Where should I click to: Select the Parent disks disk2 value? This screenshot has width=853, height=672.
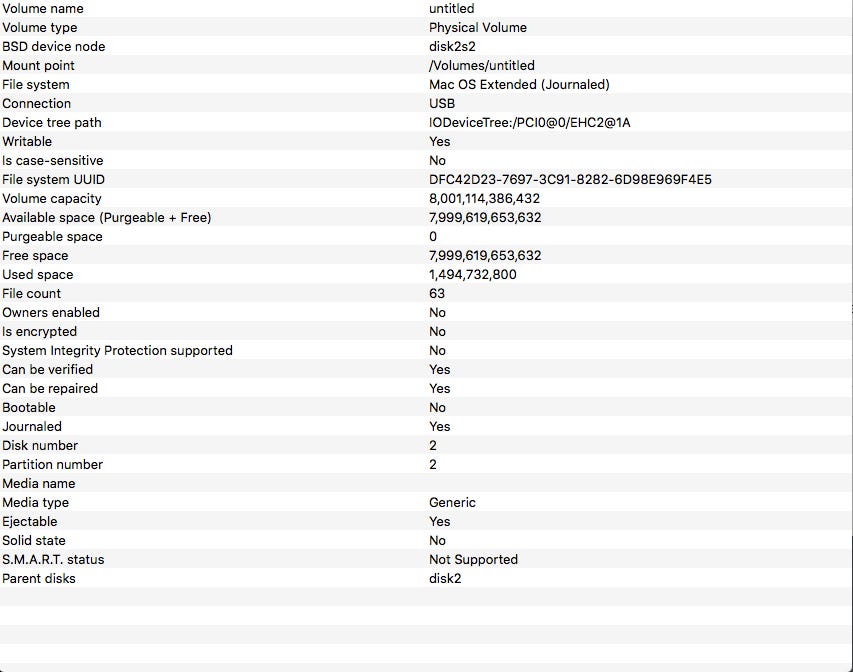[445, 579]
